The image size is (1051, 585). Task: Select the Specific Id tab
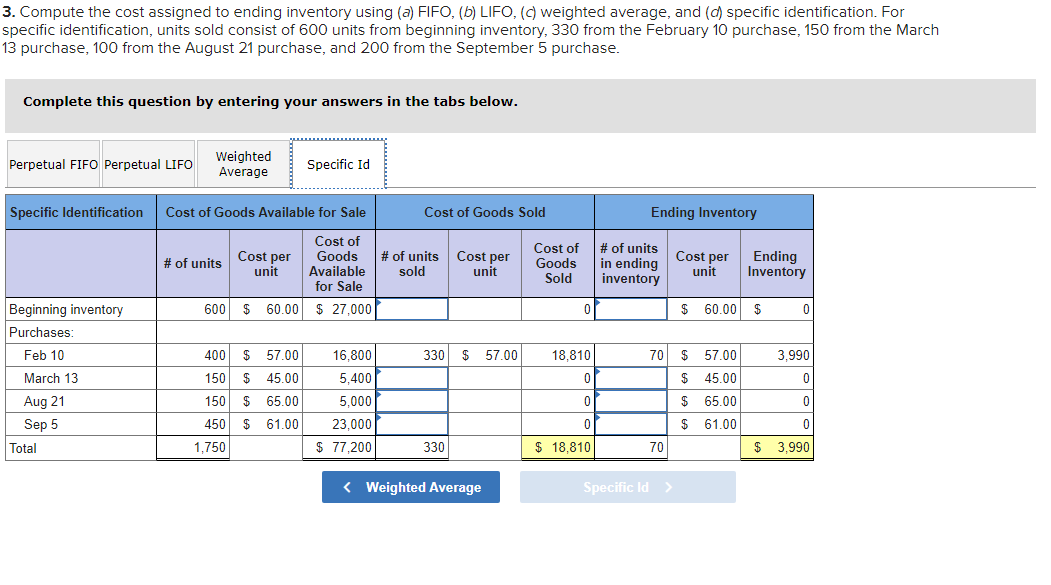(338, 163)
